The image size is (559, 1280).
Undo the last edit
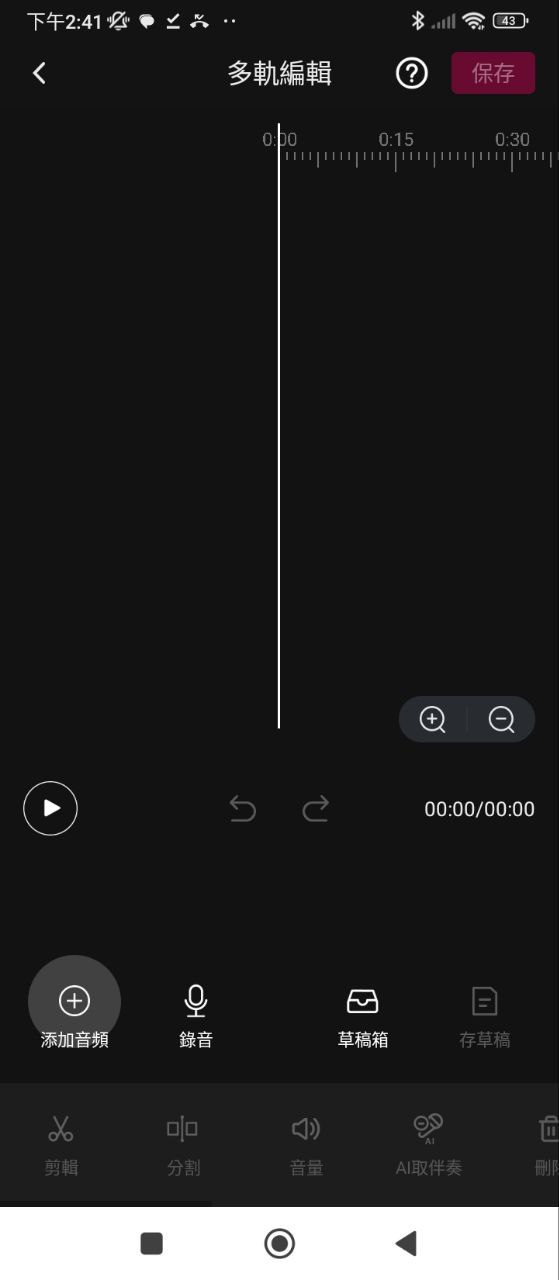pos(243,808)
